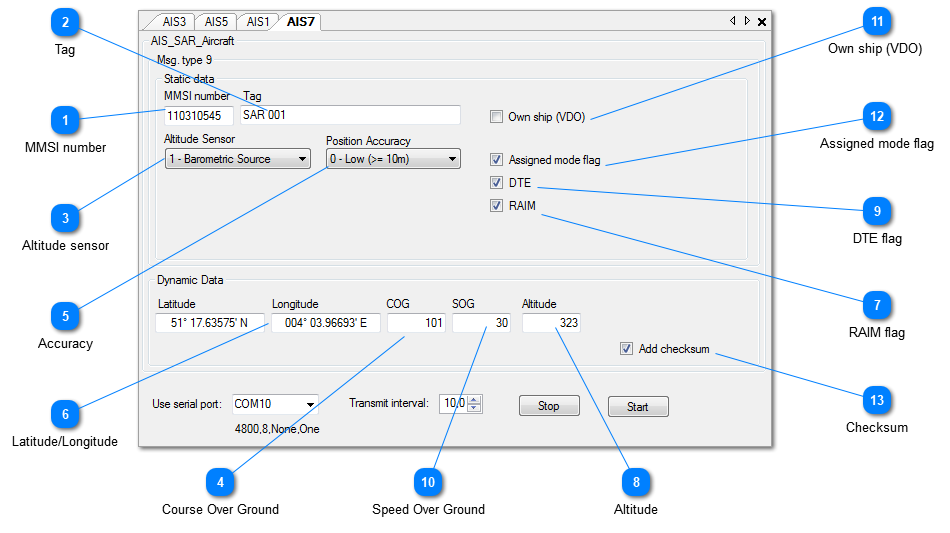Viewport: 950px width, 533px height.
Task: Click callout marker 8 for Altitude
Action: pos(635,482)
